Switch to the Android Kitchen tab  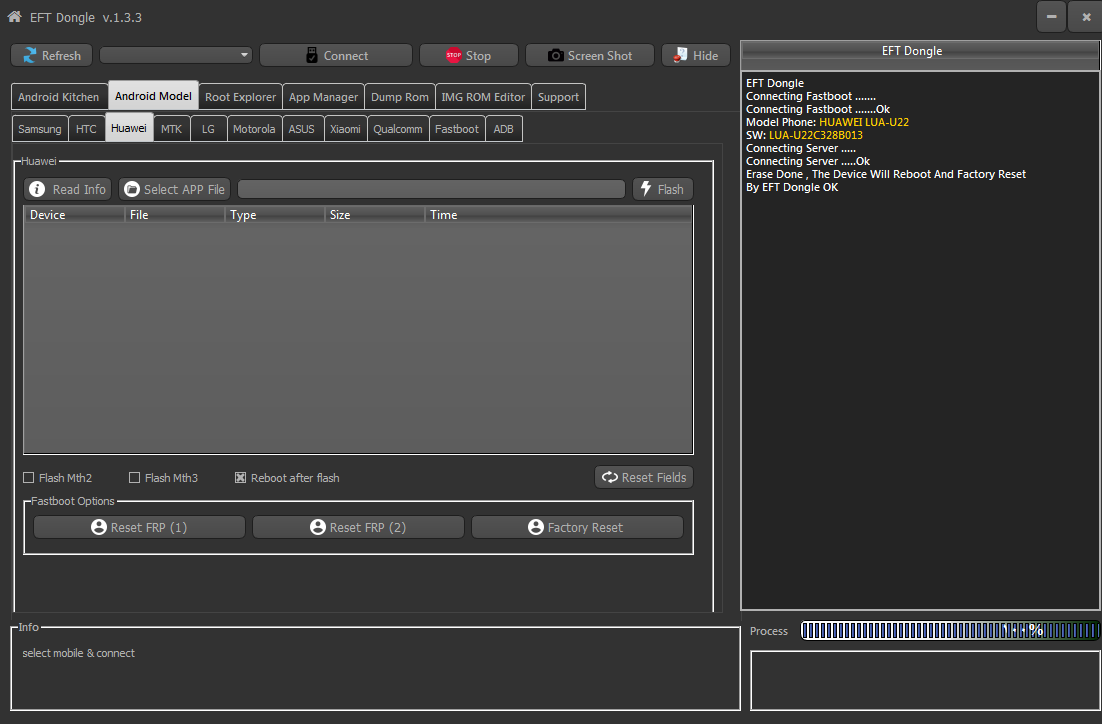[59, 97]
